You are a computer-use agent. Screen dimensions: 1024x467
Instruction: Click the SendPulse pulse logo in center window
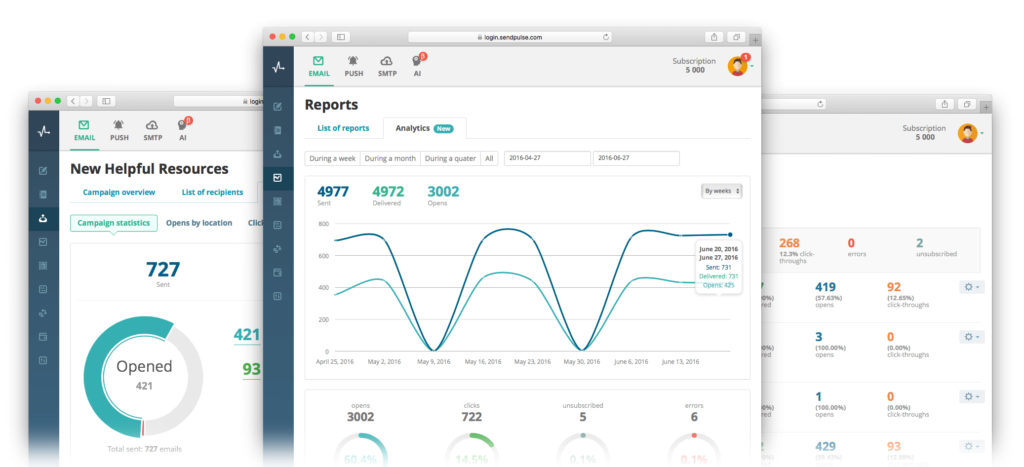pos(278,67)
